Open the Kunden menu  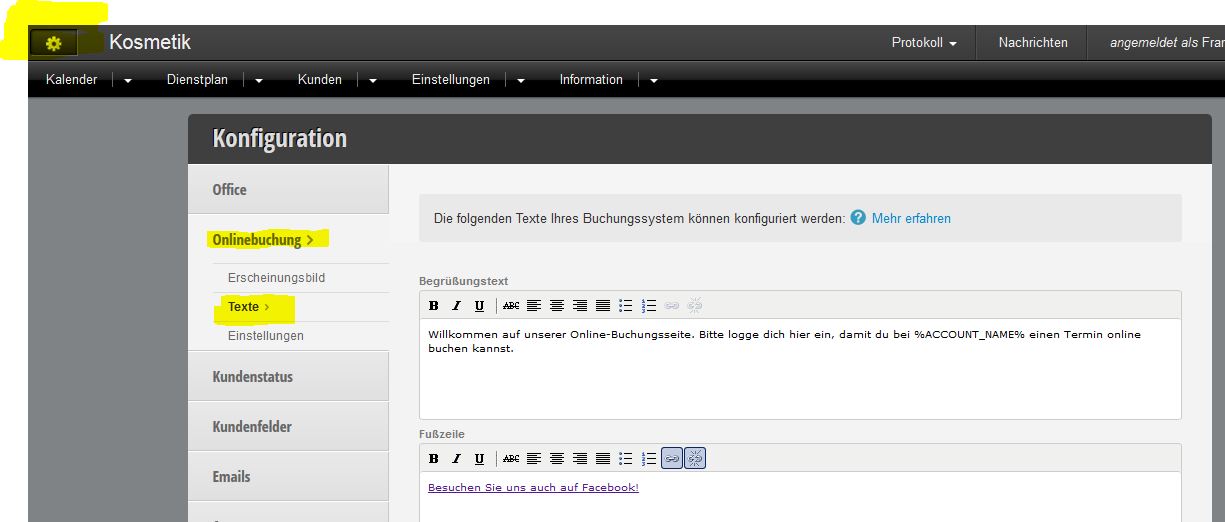click(319, 80)
